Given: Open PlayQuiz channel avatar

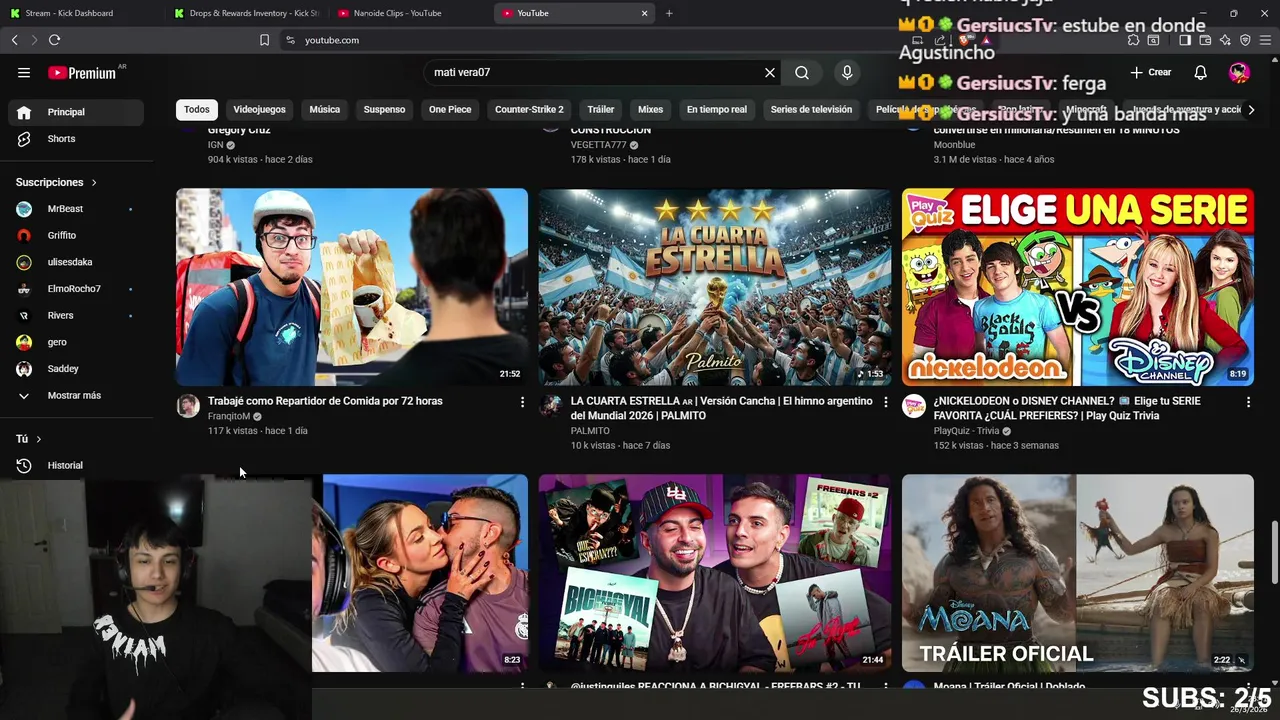Looking at the screenshot, I should 913,405.
